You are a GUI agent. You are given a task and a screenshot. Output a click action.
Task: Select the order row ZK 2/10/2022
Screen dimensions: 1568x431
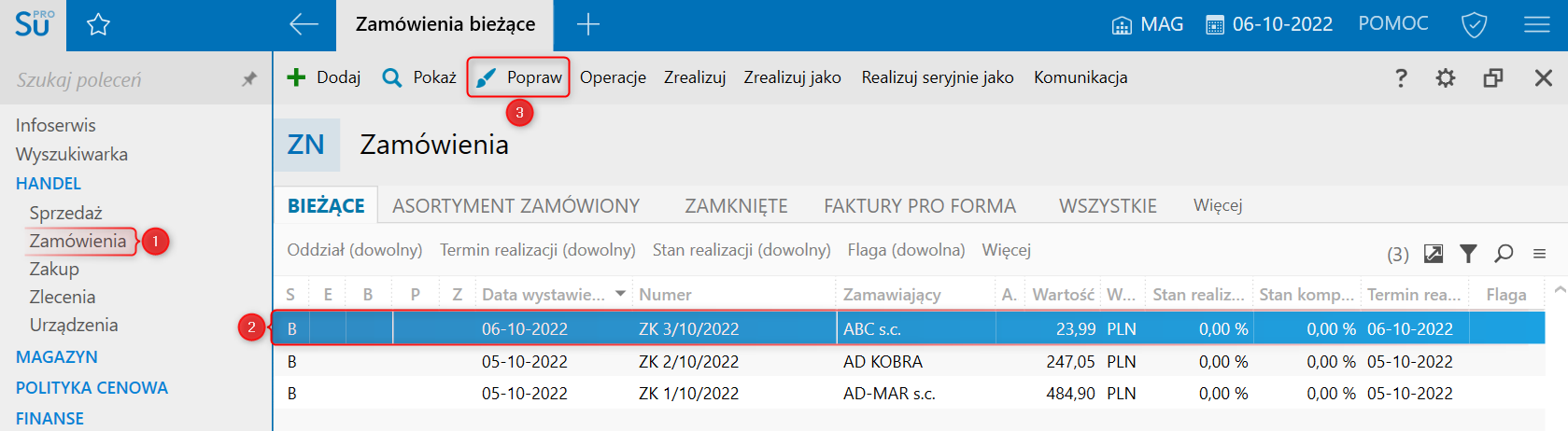point(909,361)
